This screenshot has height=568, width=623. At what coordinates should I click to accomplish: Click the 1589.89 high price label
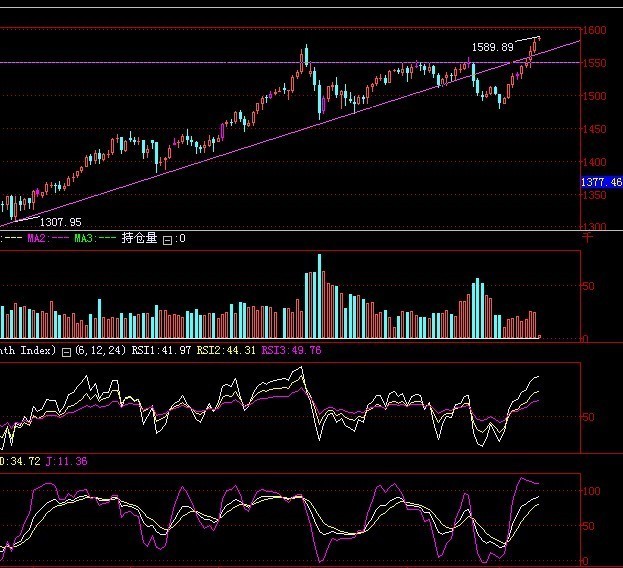(x=492, y=47)
